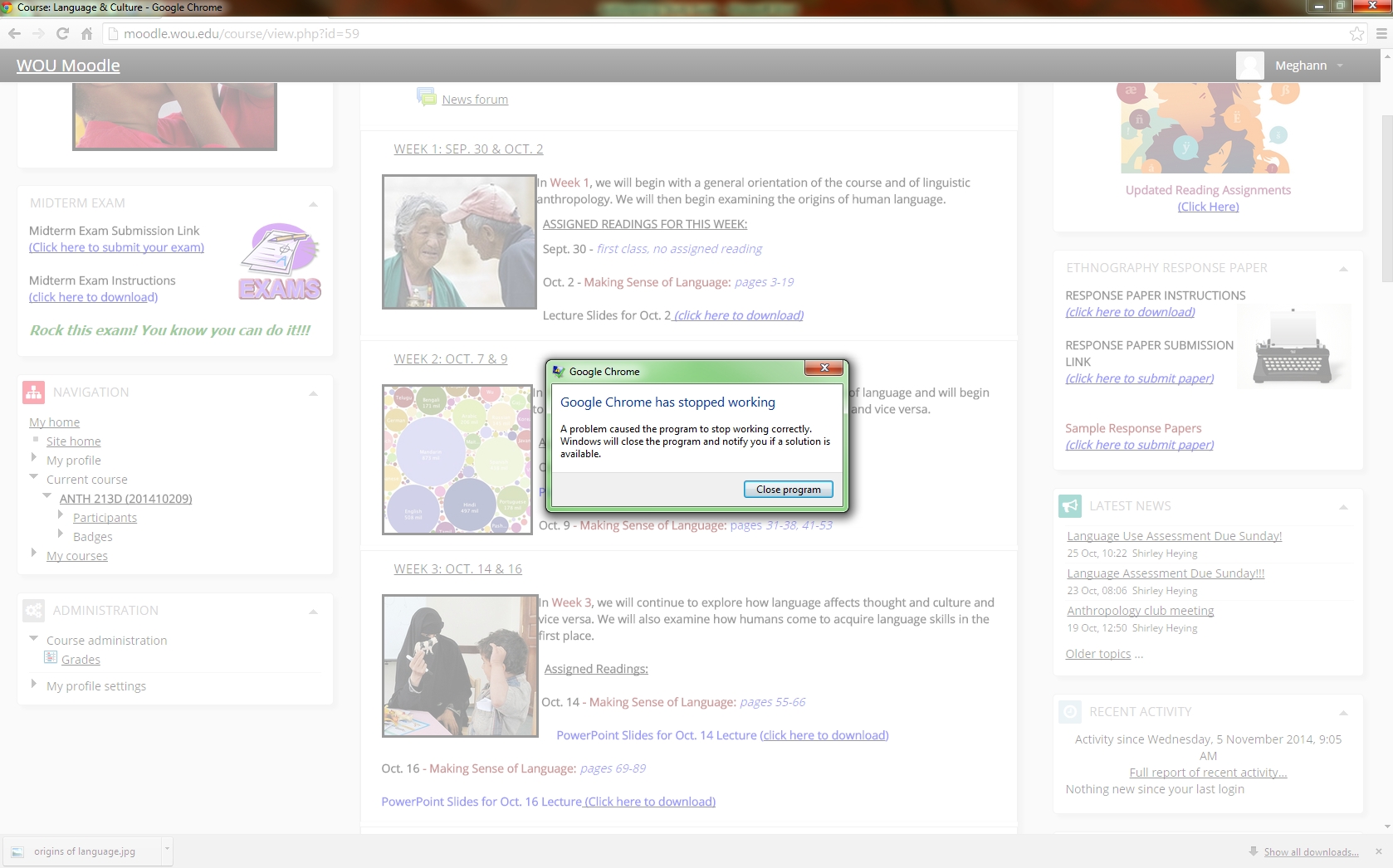Viewport: 1393px width, 868px height.
Task: Click the Grades table icon
Action: [x=51, y=658]
